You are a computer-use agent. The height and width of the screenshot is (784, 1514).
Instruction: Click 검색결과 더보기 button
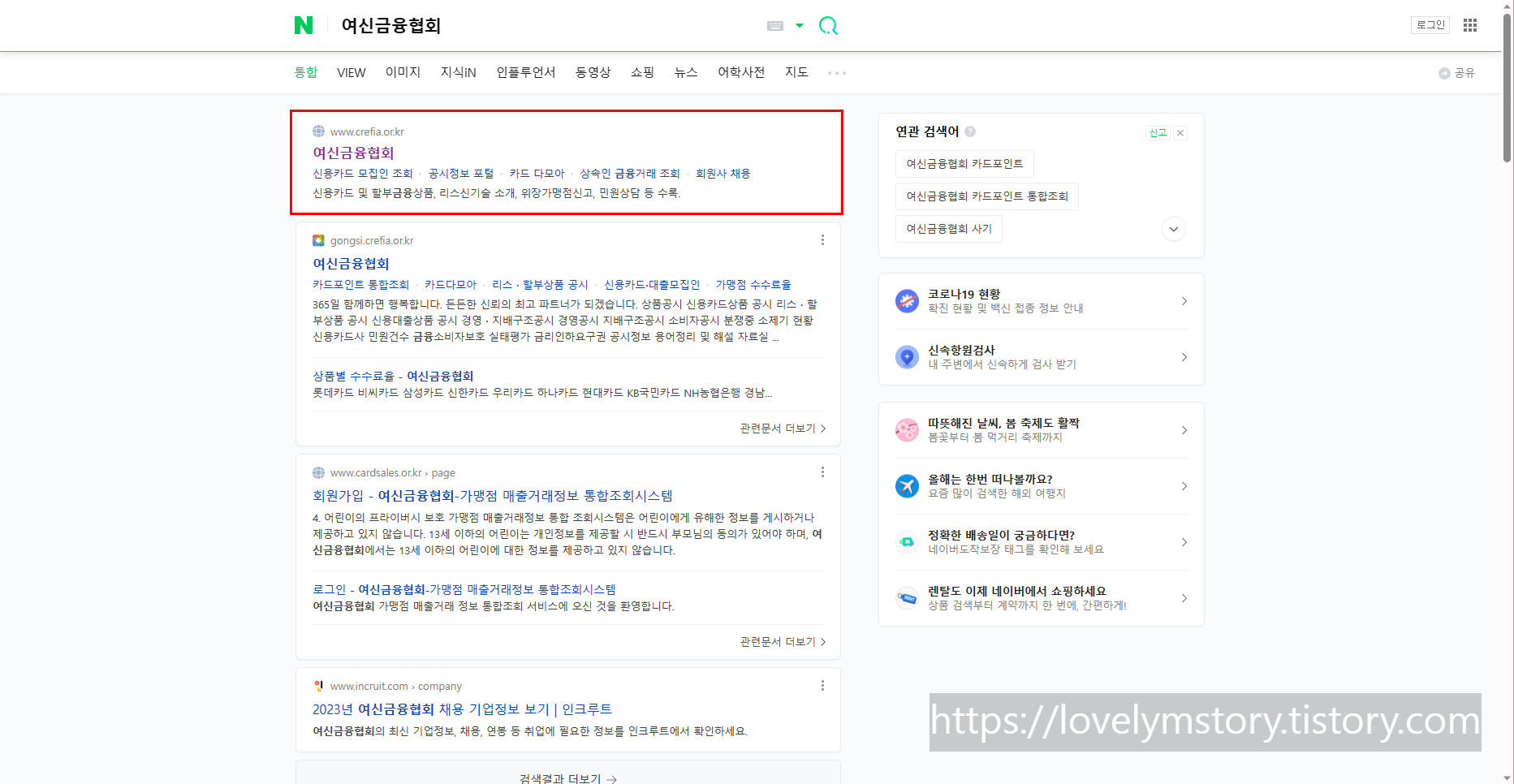(568, 778)
